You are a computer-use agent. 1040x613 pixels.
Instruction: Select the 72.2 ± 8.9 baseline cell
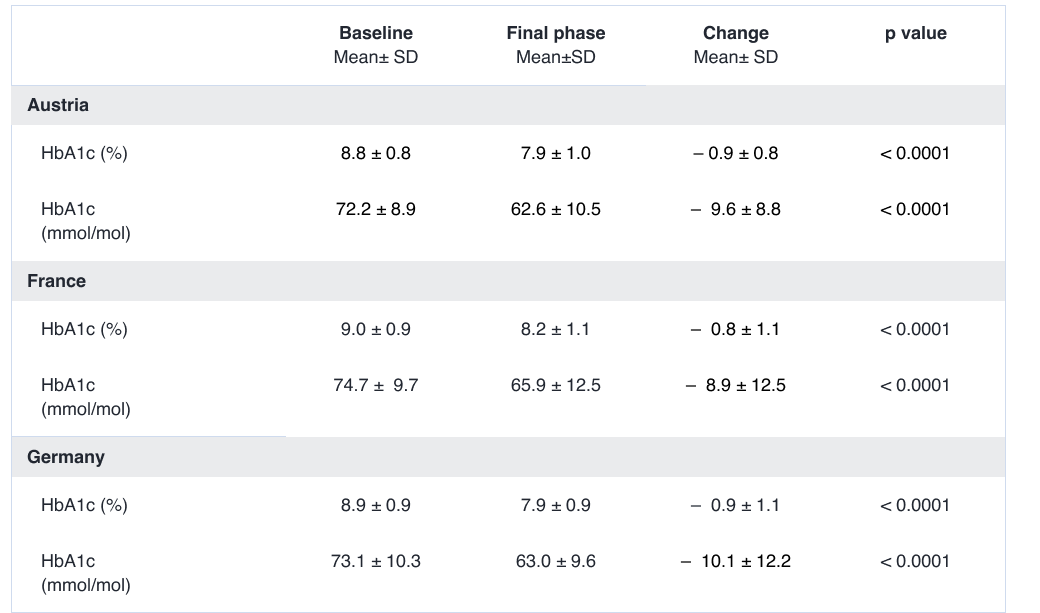pos(375,209)
